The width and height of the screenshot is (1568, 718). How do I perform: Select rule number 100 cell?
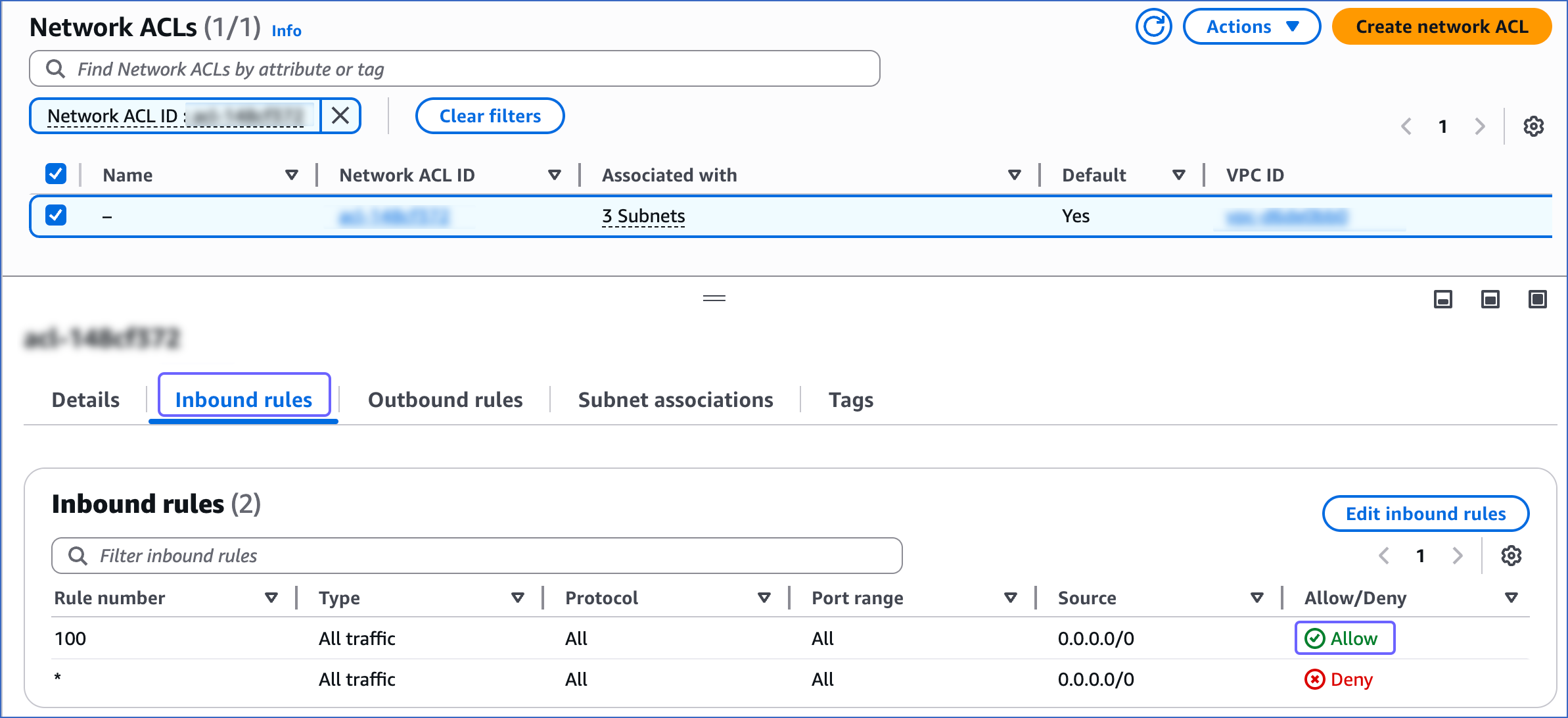pos(70,638)
